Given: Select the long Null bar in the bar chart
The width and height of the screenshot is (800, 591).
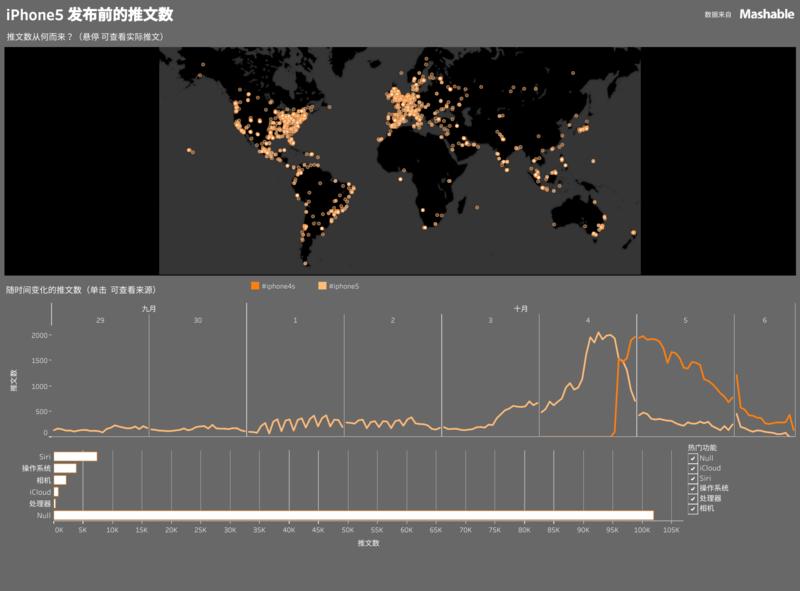Looking at the screenshot, I should [x=350, y=514].
